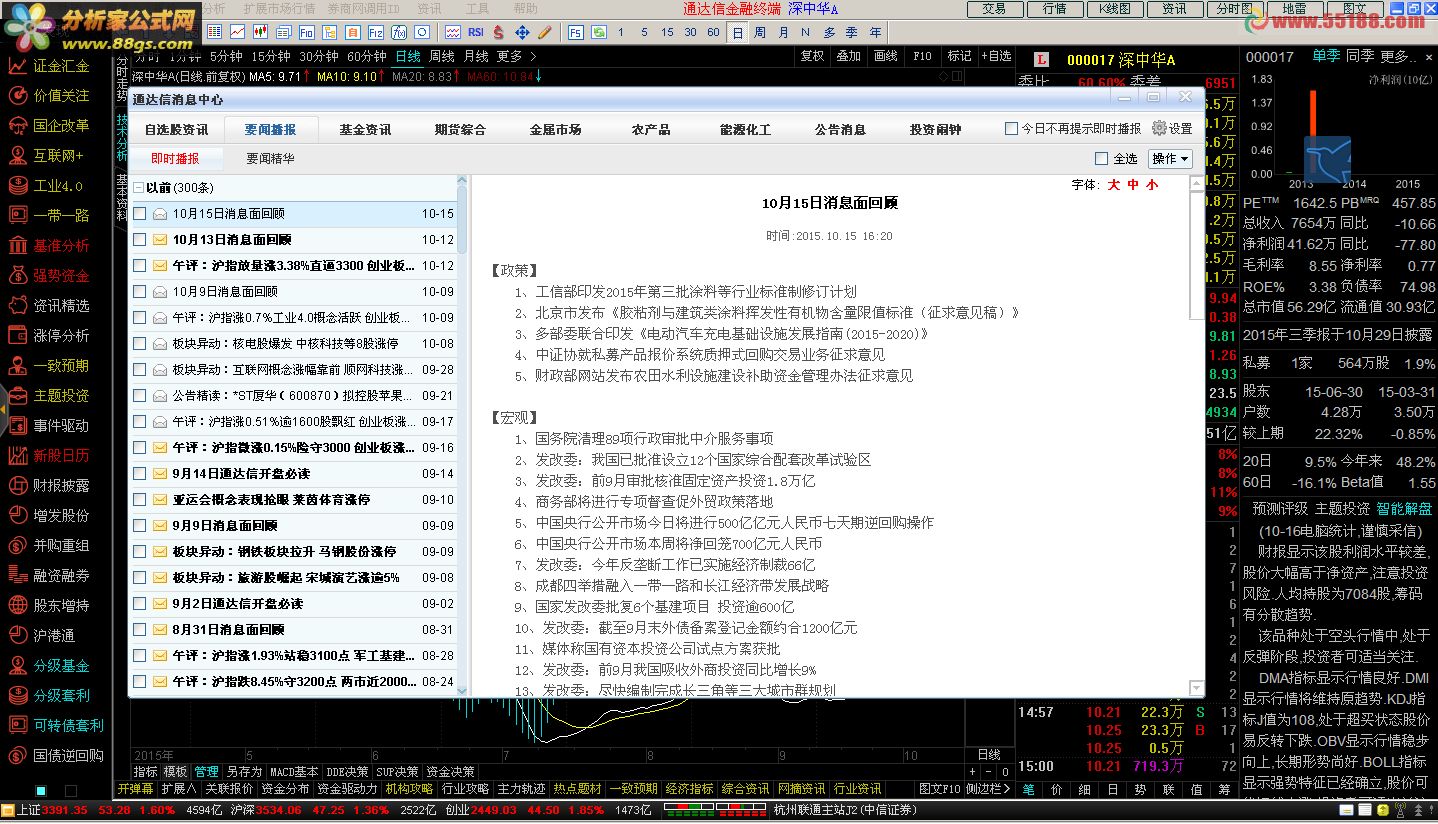Click the red dollar sign toolbar icon

498,32
